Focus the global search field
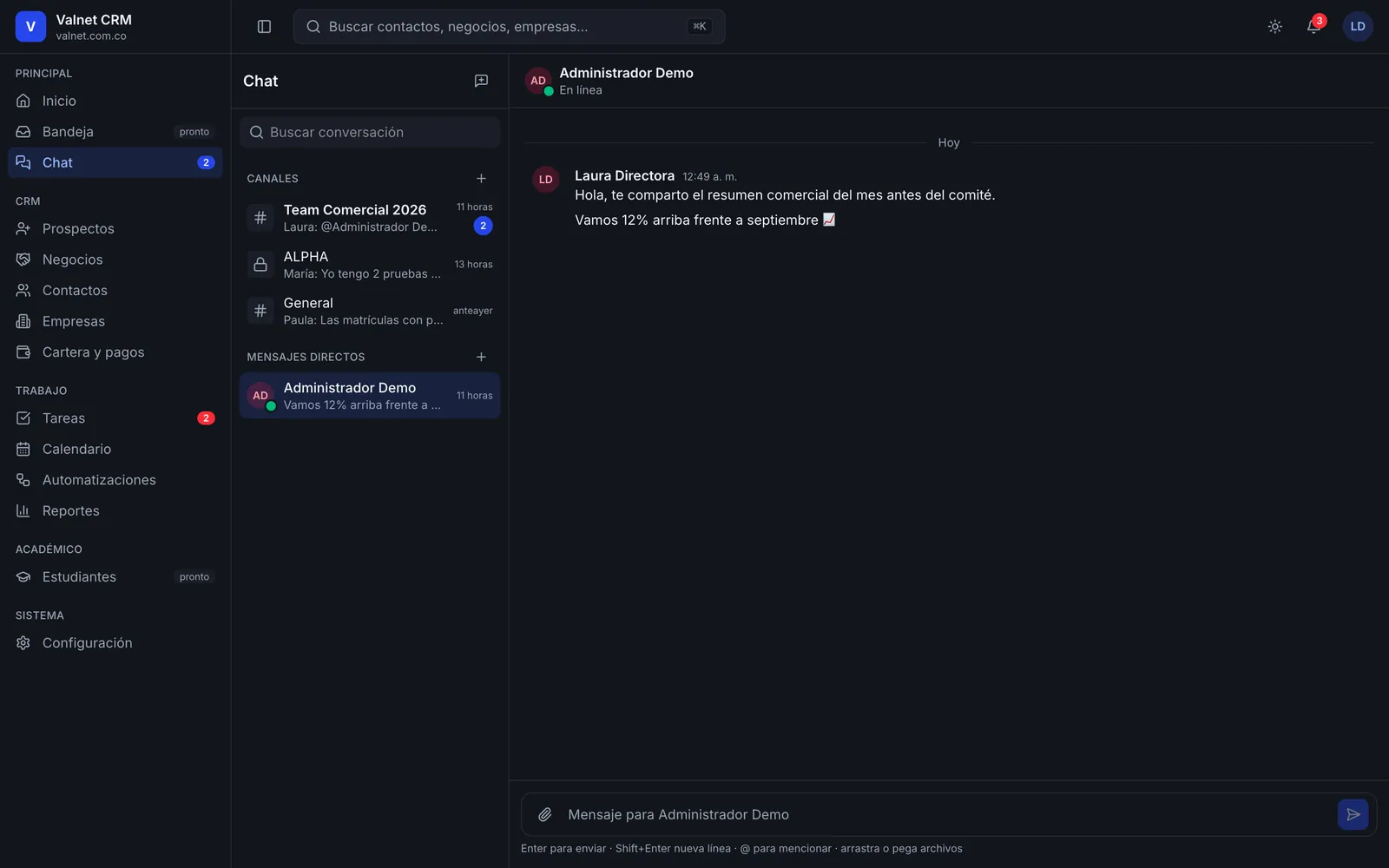Screen dimensions: 1389x868 pos(509,27)
